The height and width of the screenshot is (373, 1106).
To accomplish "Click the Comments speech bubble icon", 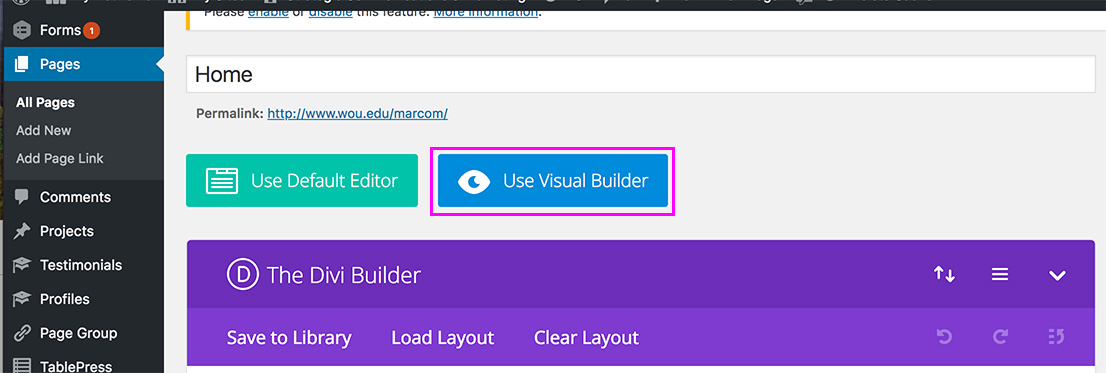I will tap(22, 197).
